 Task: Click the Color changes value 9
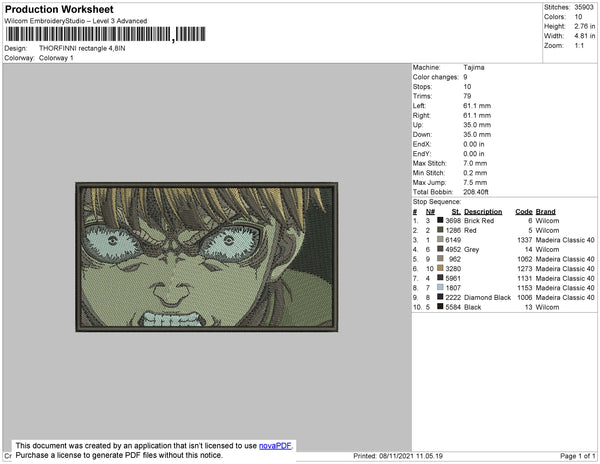[465, 77]
